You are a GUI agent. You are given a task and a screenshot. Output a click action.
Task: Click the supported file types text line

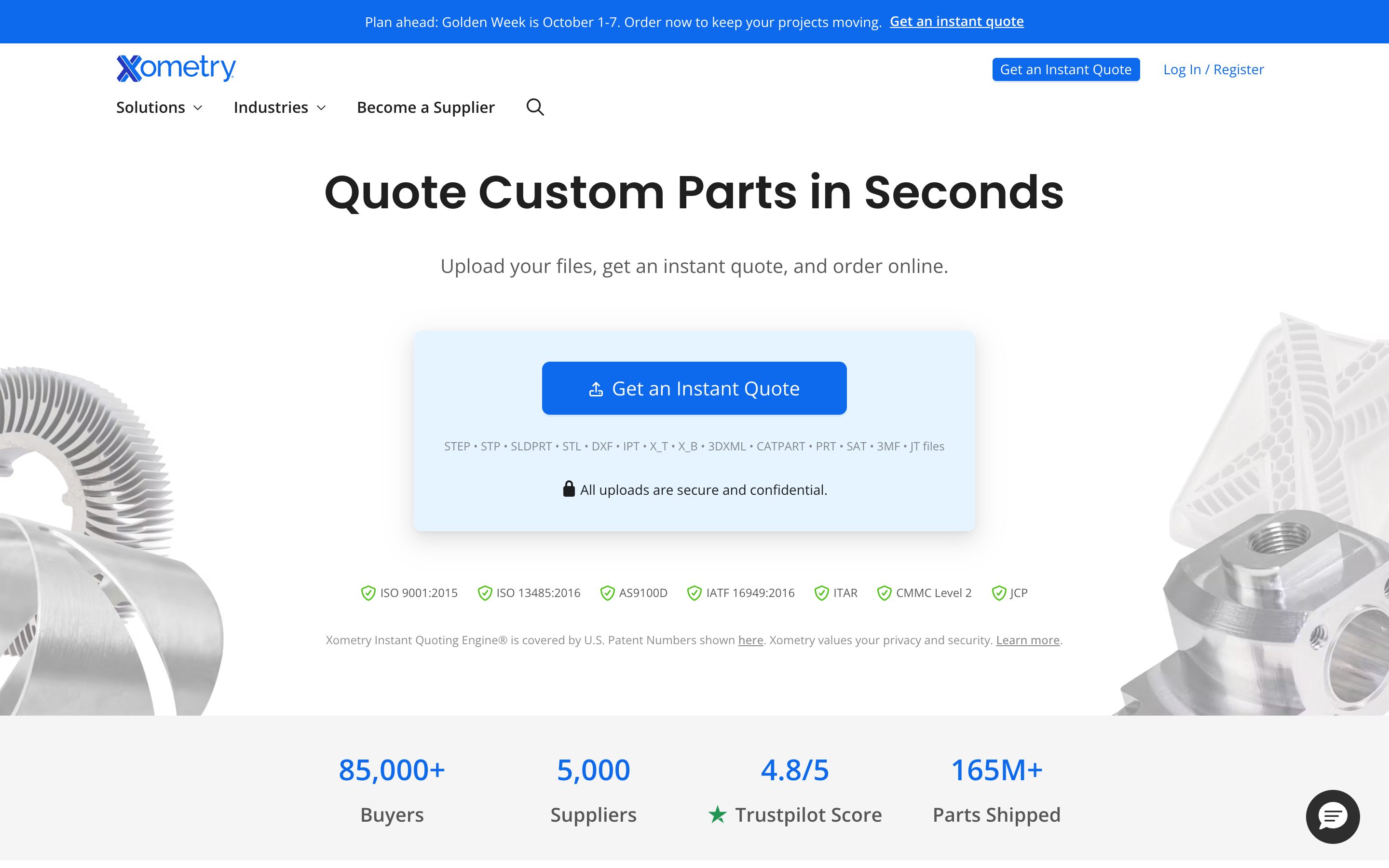point(694,446)
